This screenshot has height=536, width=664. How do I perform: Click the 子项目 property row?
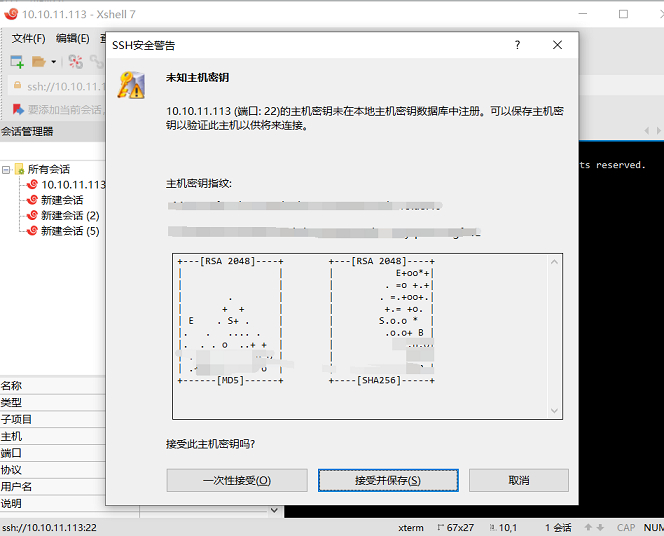(53, 420)
